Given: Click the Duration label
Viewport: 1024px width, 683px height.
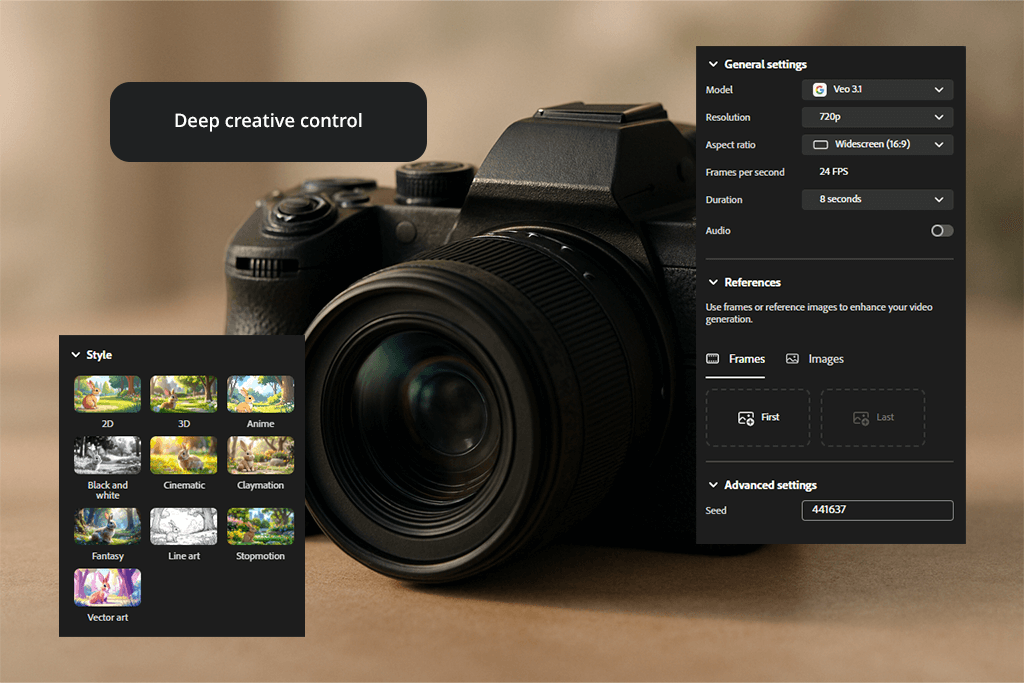Looking at the screenshot, I should point(724,200).
